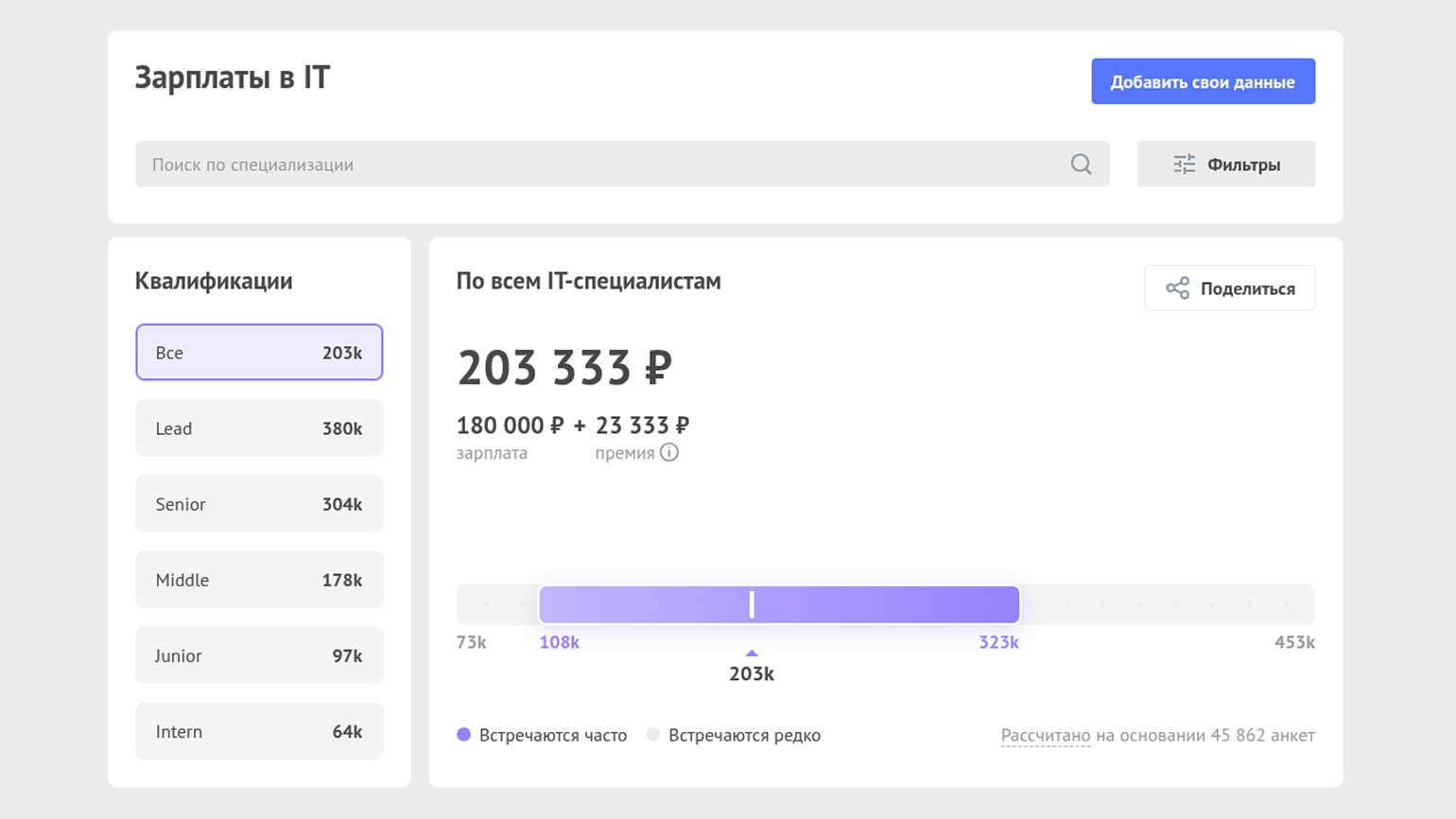
Task: Click the white median marker on salary bar
Action: [x=752, y=604]
